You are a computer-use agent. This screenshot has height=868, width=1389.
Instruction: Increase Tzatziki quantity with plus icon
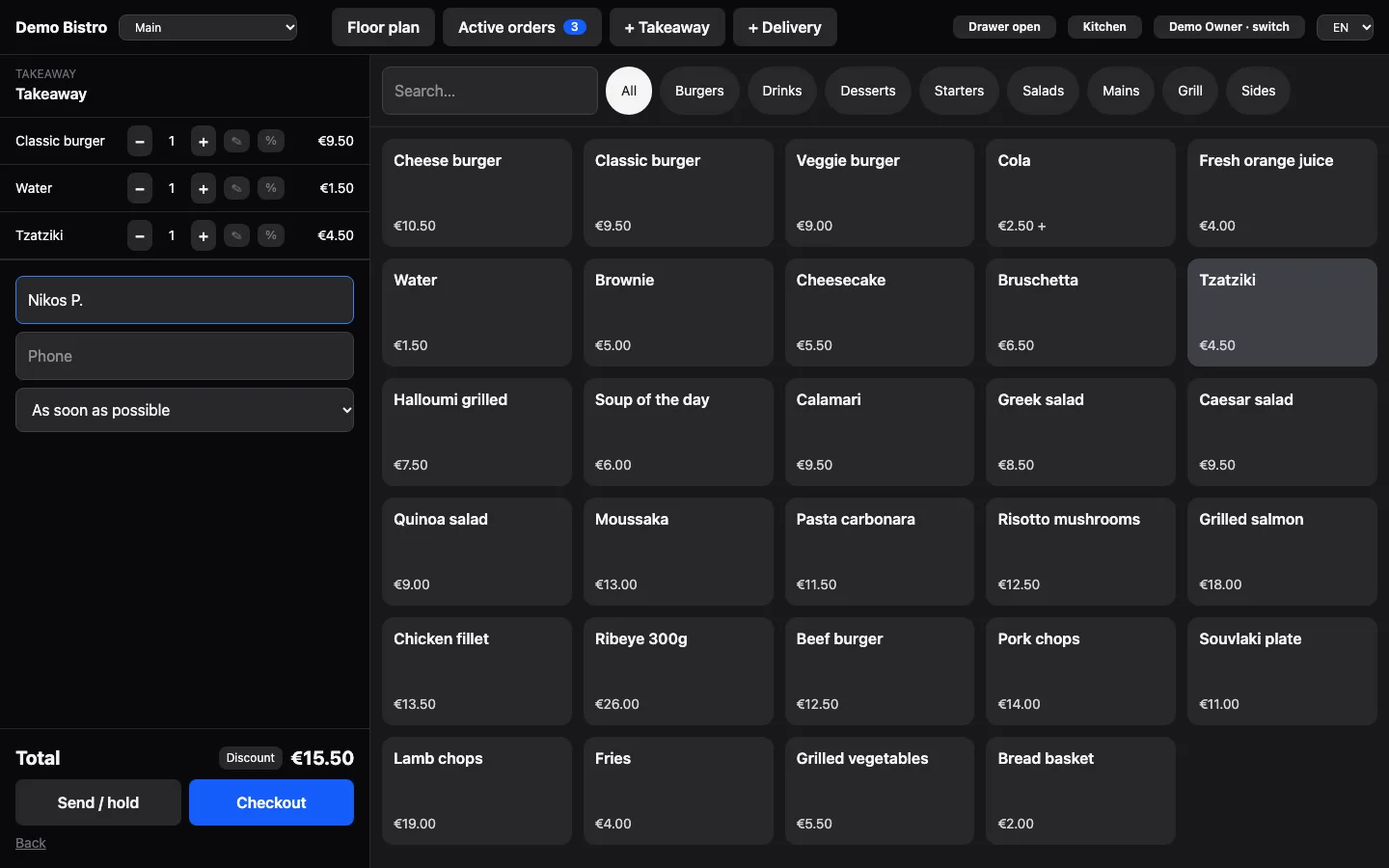click(x=203, y=235)
